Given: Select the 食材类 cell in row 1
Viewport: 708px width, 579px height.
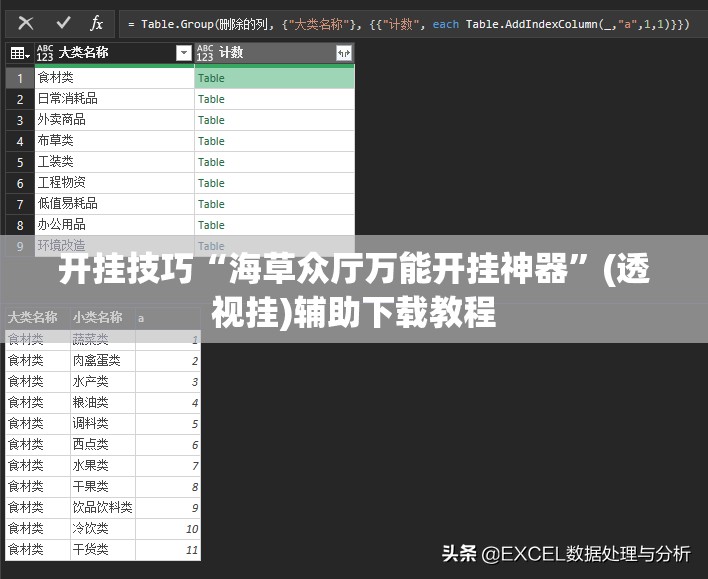Looking at the screenshot, I should pos(114,78).
